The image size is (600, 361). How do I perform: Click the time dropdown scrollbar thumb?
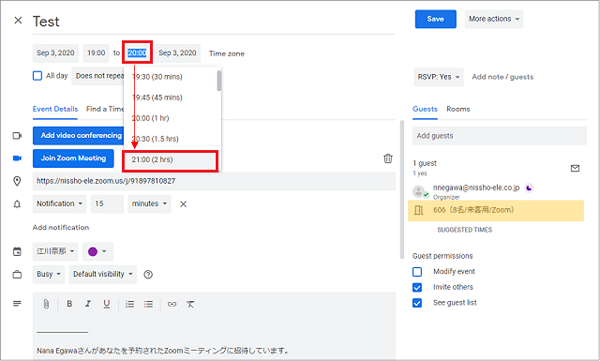[219, 81]
